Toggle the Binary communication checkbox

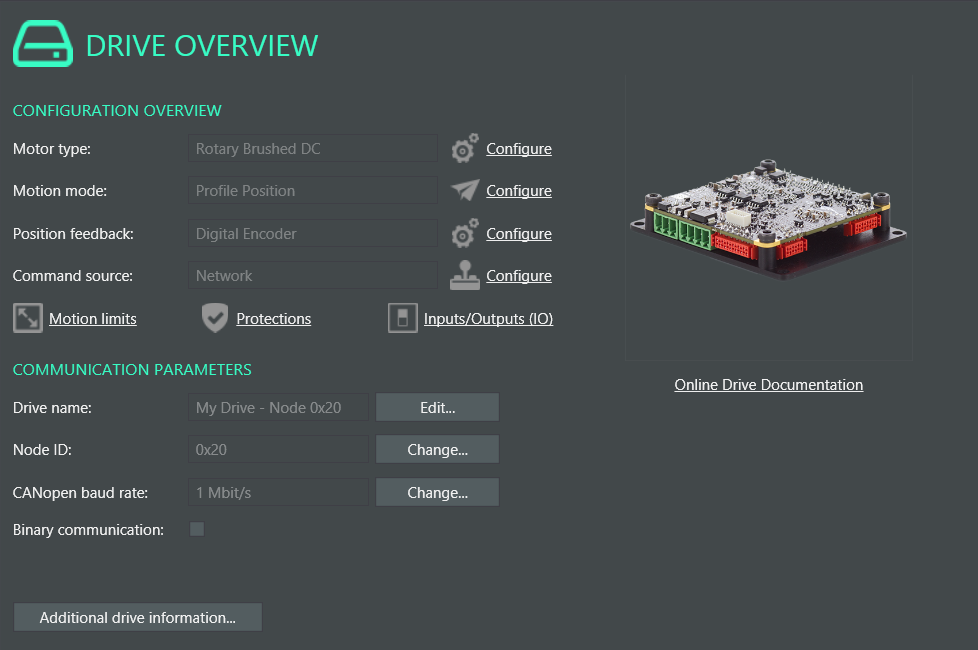click(x=197, y=529)
